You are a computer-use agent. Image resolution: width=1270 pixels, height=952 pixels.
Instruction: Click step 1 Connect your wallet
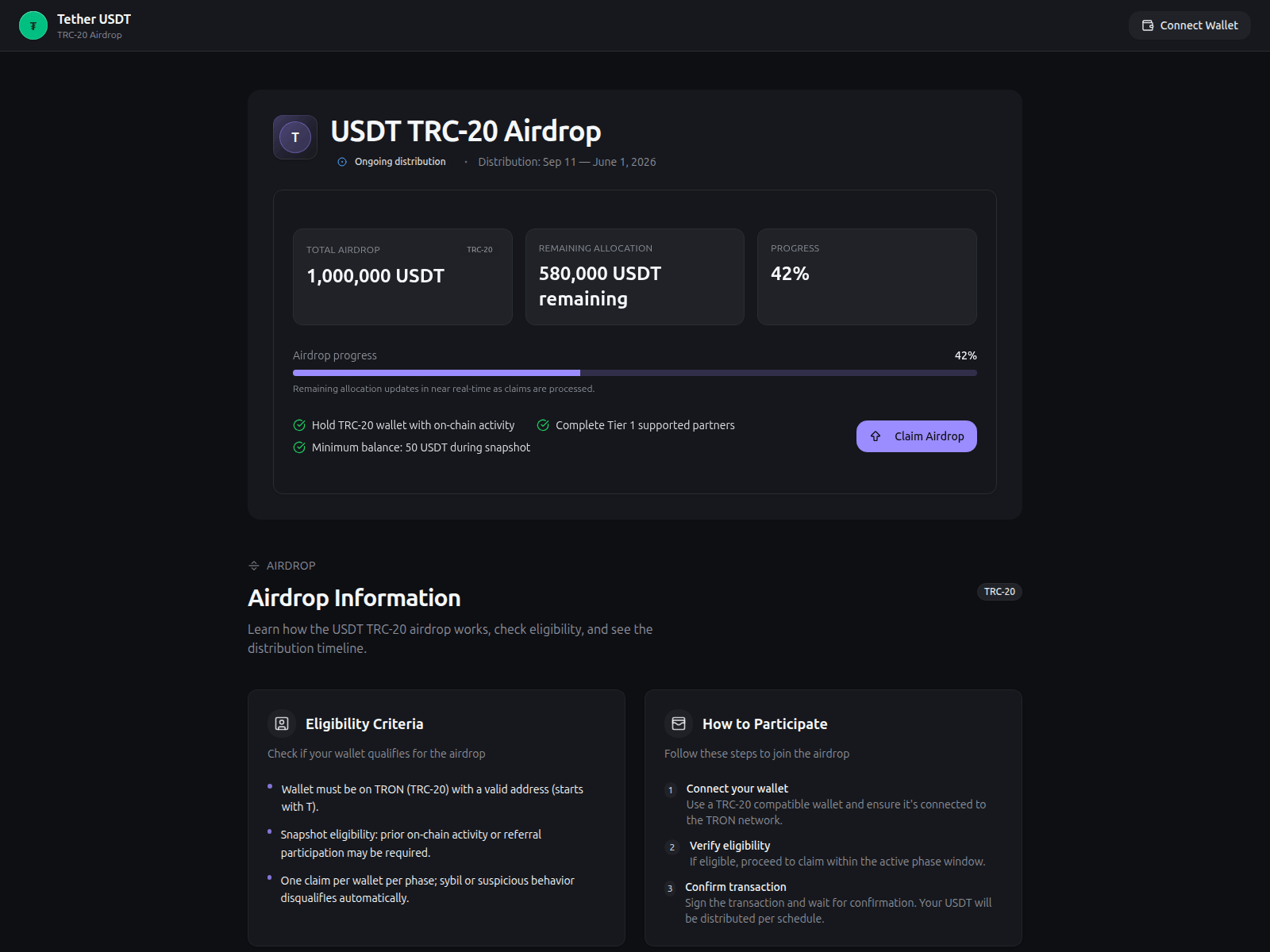(x=737, y=789)
